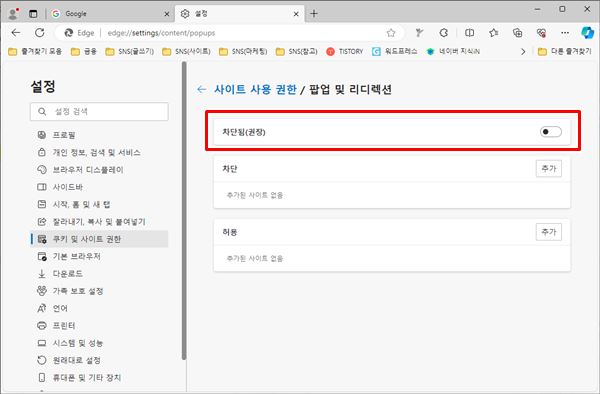Open 가족 보호 설정 section

pyautogui.click(x=99, y=291)
